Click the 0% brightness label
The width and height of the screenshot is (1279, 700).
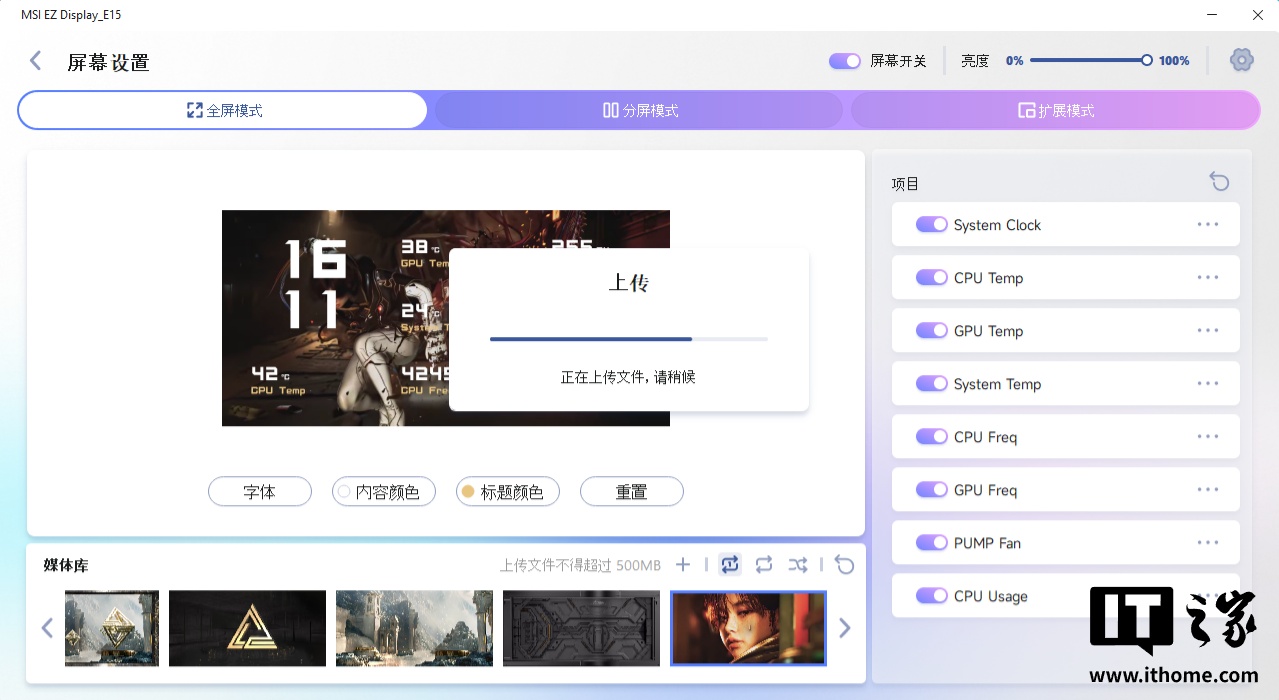pyautogui.click(x=1015, y=61)
